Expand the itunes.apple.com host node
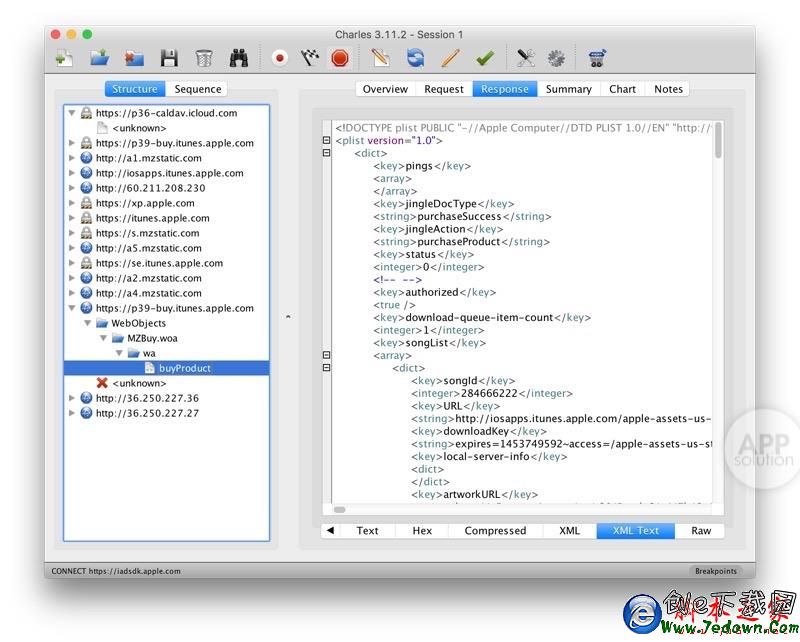The image size is (800, 642). (x=72, y=218)
